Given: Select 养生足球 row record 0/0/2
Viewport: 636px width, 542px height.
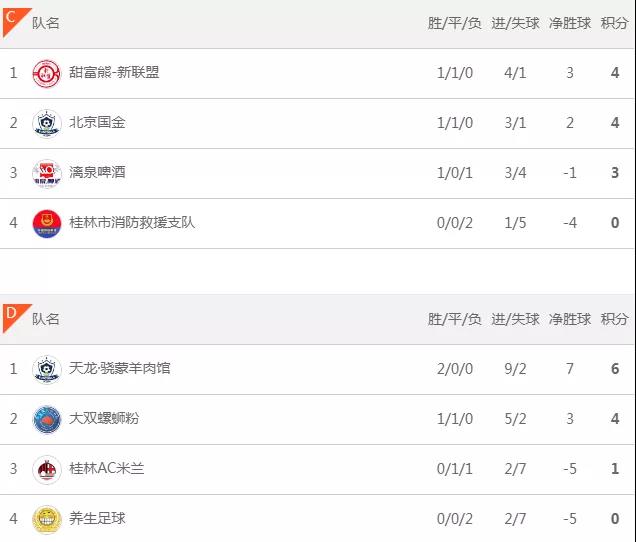Looking at the screenshot, I should (455, 519).
